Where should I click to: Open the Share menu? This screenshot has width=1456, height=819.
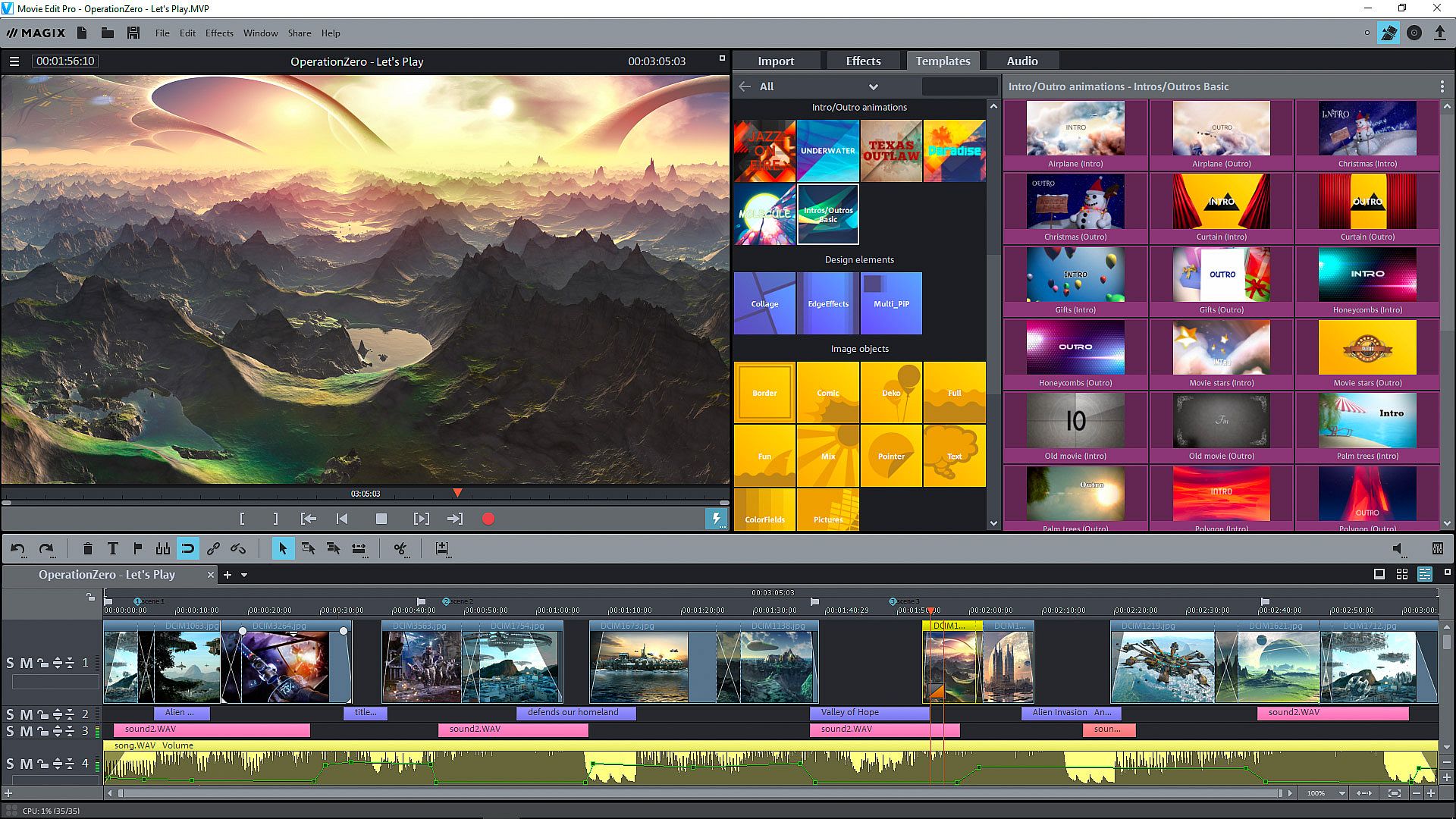click(299, 33)
